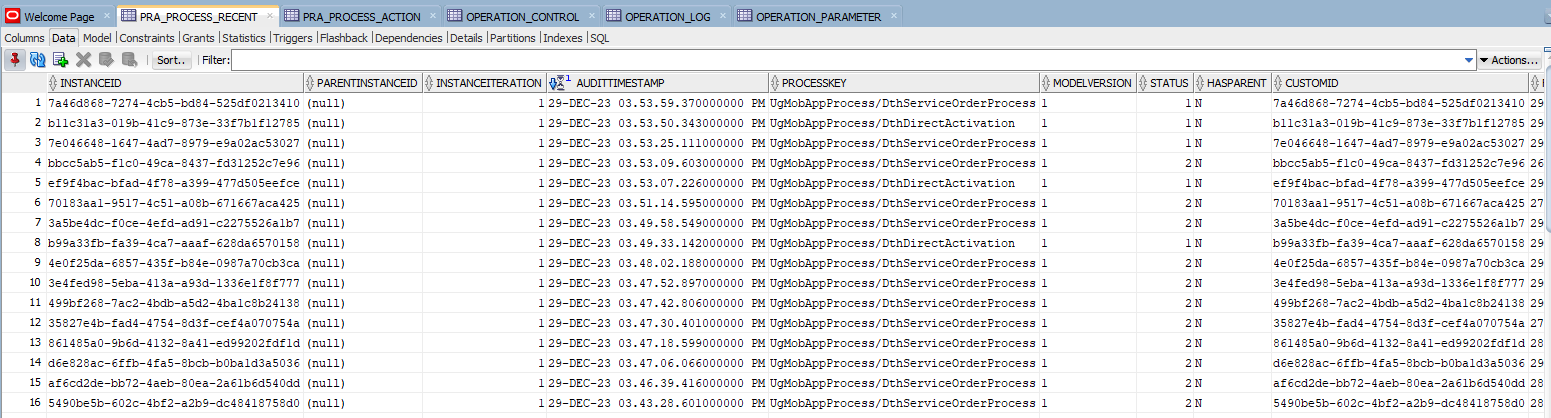The height and width of the screenshot is (418, 1551).
Task: Select INSTANCEID cell 7a46d868-7274-4cb5-bd84-525df0213410
Action: 174,103
